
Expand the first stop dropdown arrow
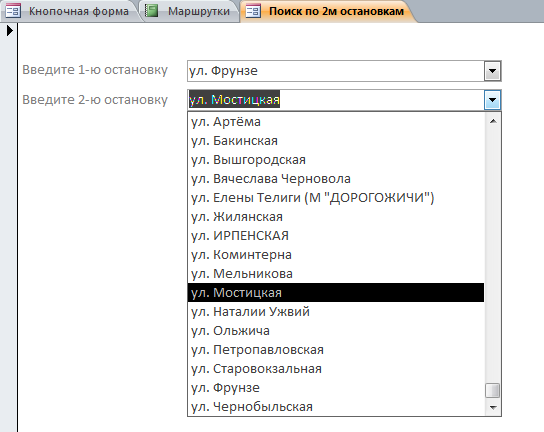point(492,71)
